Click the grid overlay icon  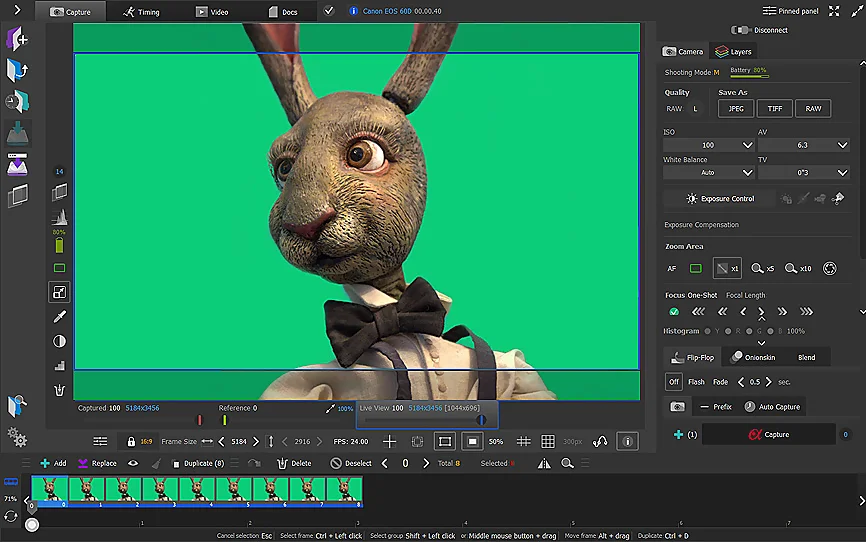548,441
